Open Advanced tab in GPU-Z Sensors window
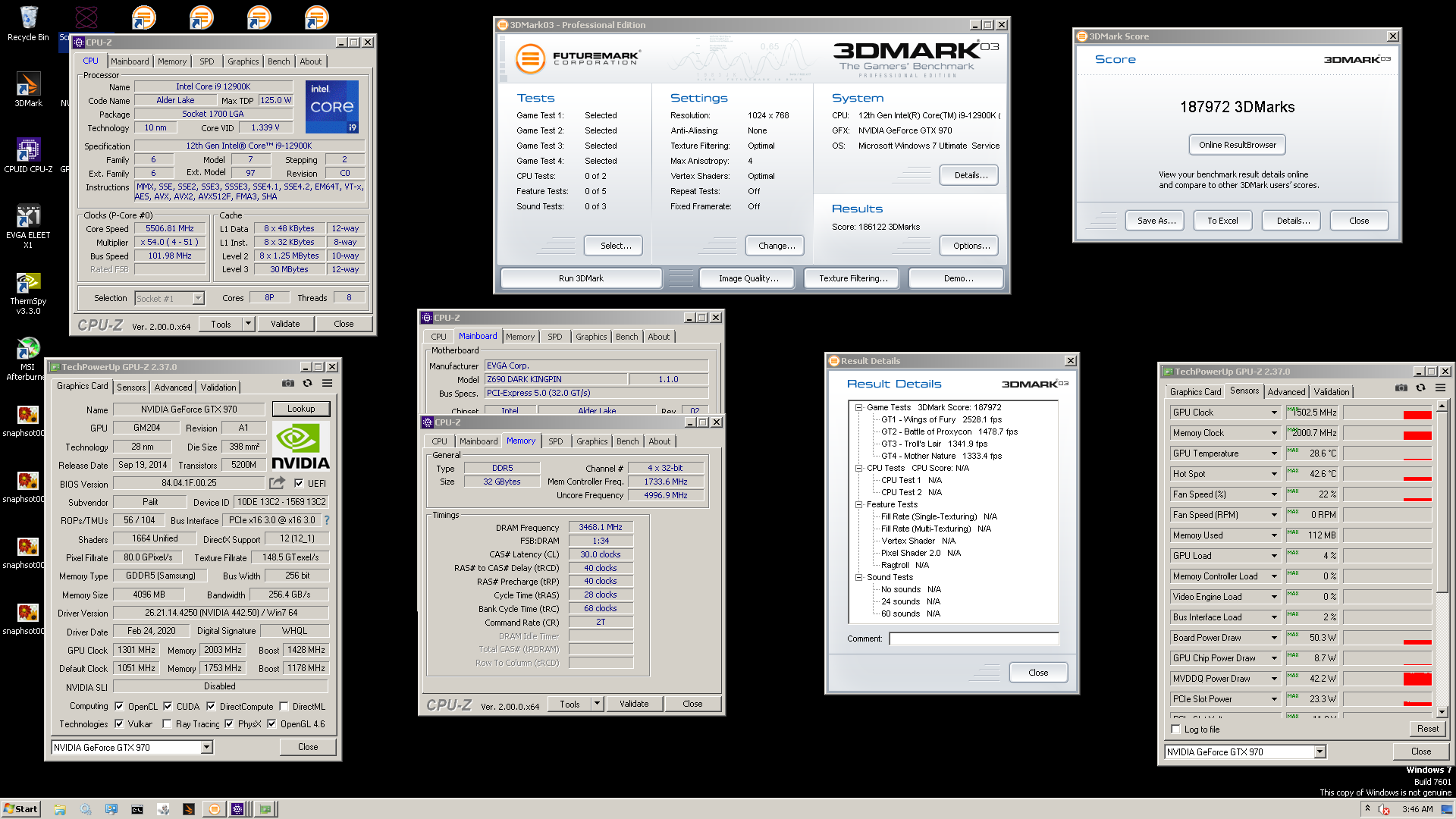The image size is (1456, 819). click(x=1287, y=392)
